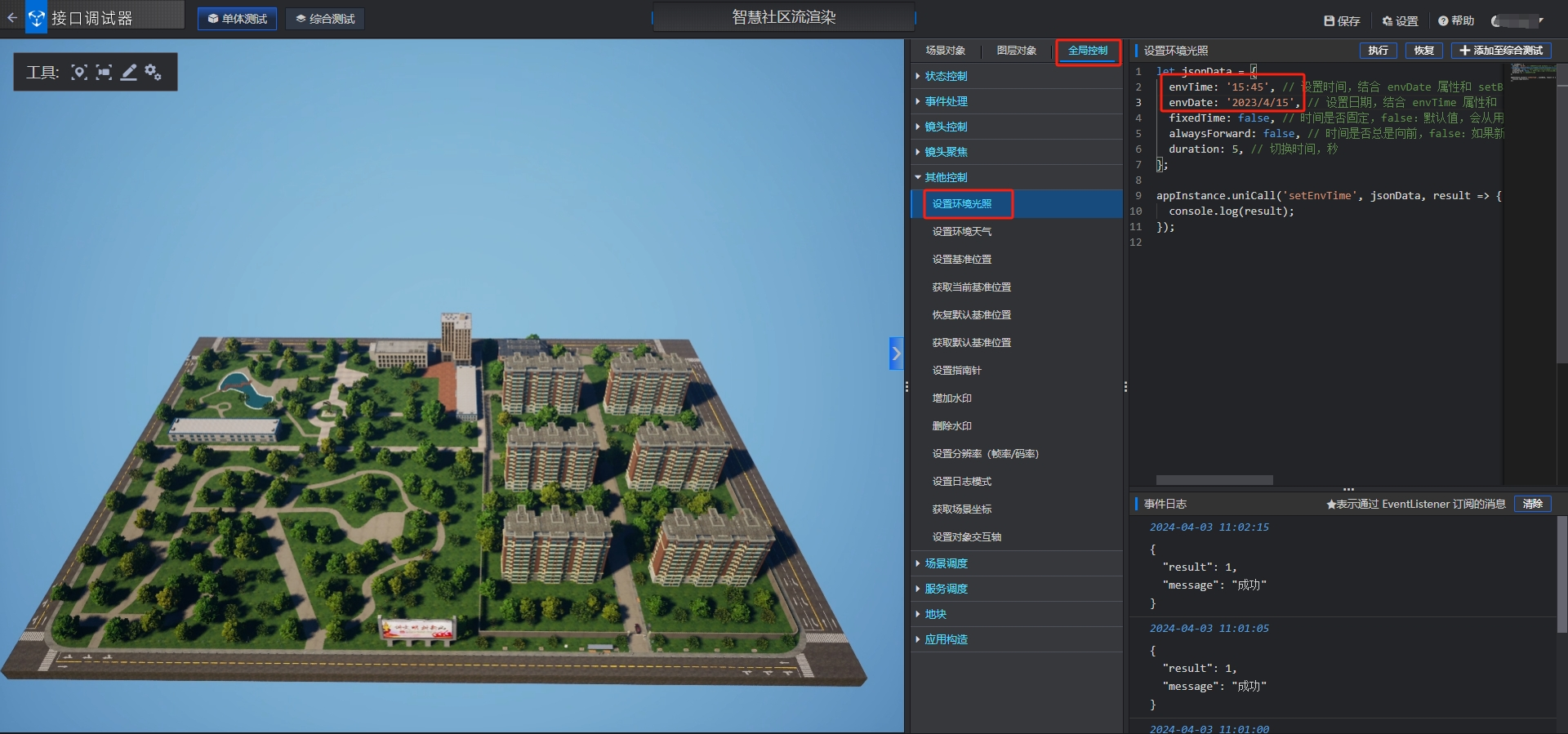Expand the 镜头聚焦 group
The width and height of the screenshot is (1568, 734).
pos(1017,152)
